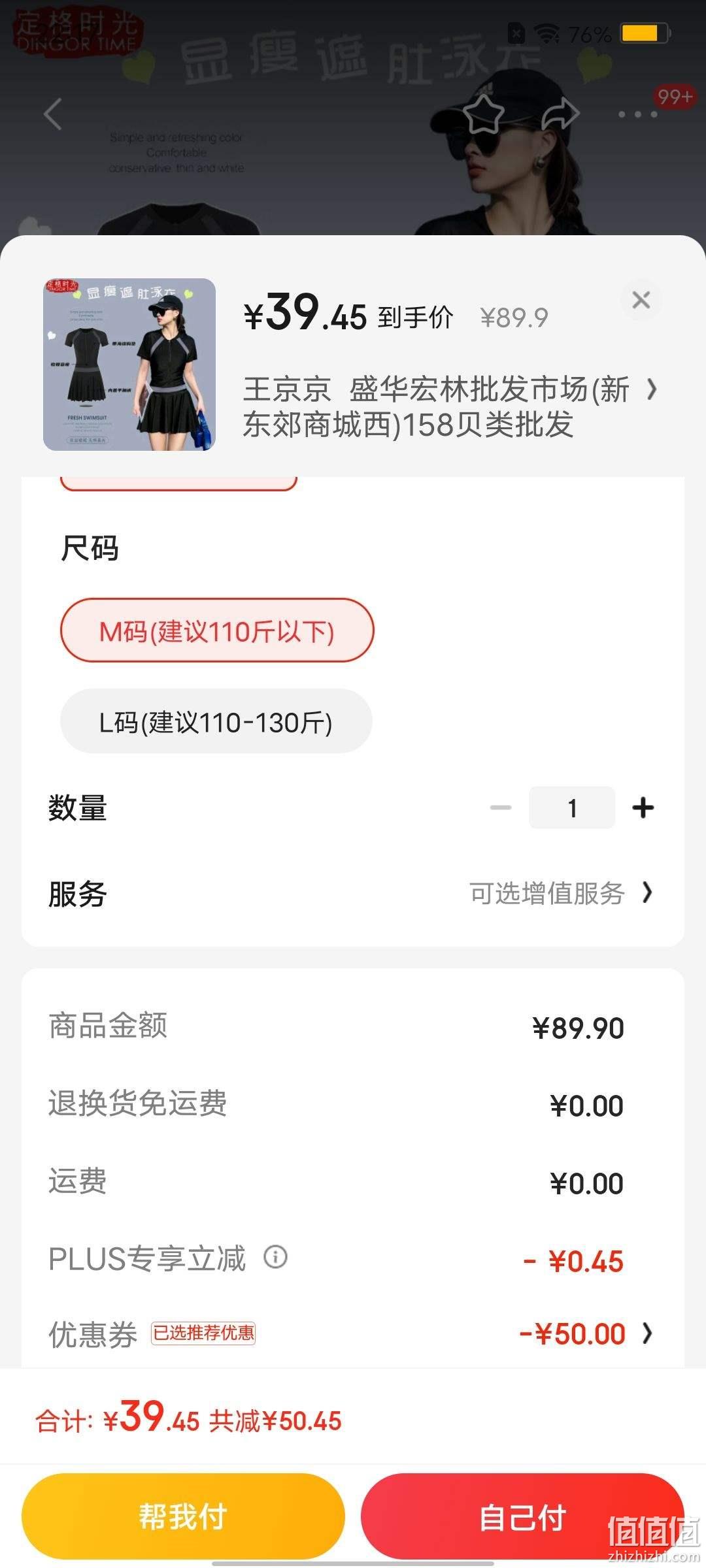Tap the quantity input field
Image resolution: width=706 pixels, height=1568 pixels.
572,808
